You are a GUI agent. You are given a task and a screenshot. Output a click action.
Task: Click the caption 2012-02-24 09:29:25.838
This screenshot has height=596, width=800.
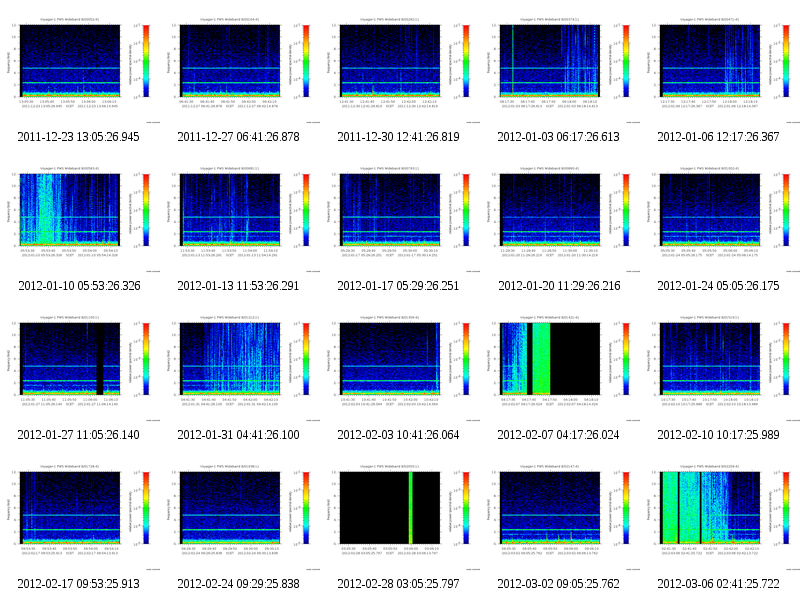click(x=238, y=584)
